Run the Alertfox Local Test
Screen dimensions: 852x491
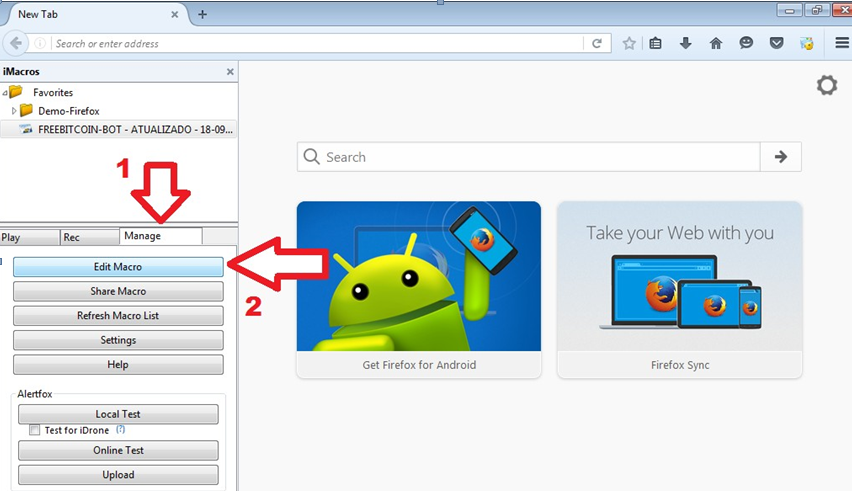(x=118, y=414)
